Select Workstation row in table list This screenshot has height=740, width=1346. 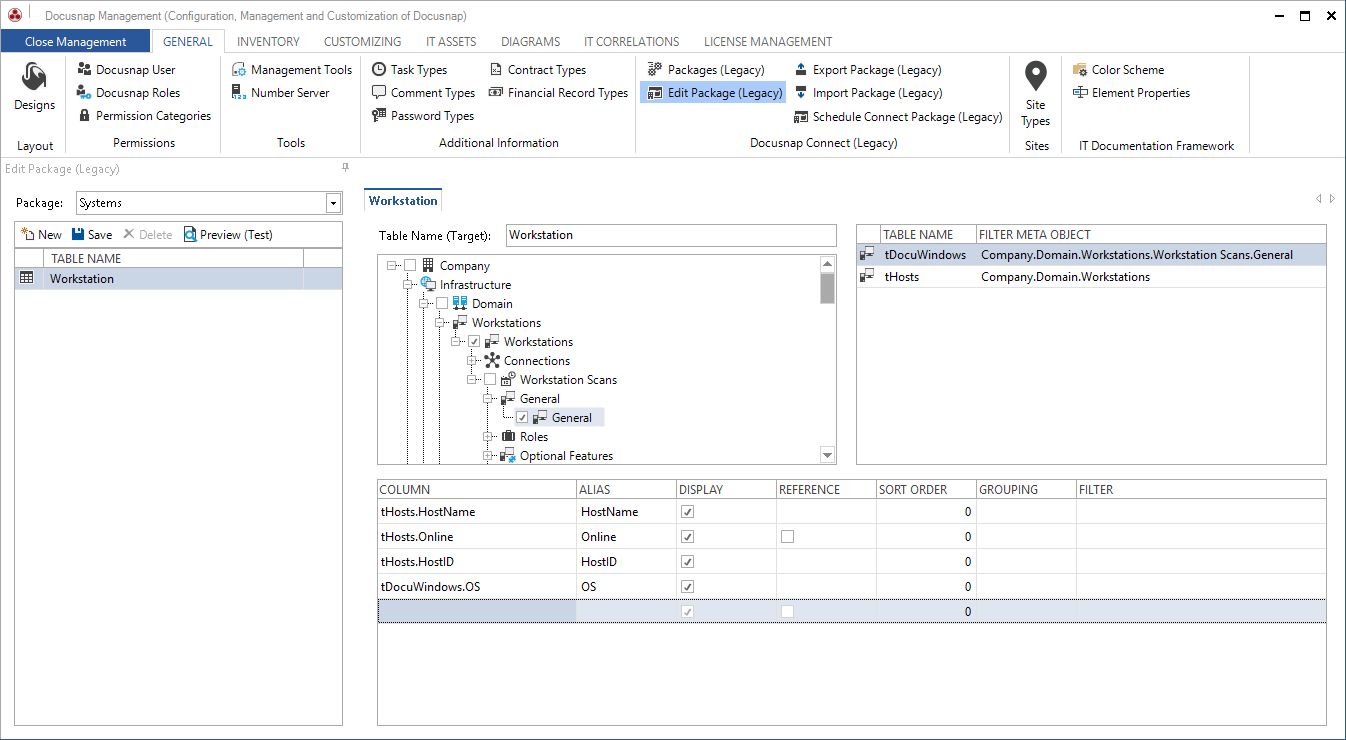(179, 279)
